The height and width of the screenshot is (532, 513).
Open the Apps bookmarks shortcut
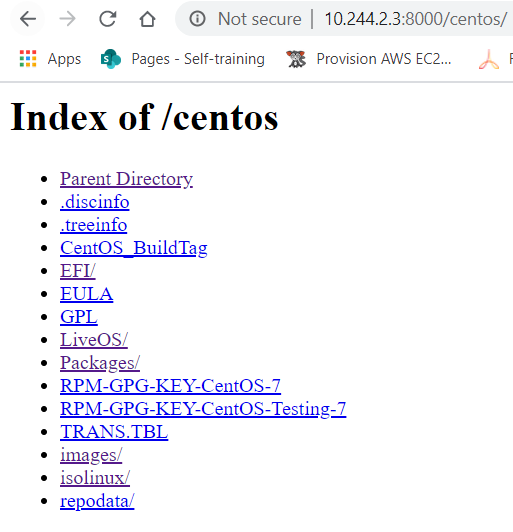coord(50,59)
